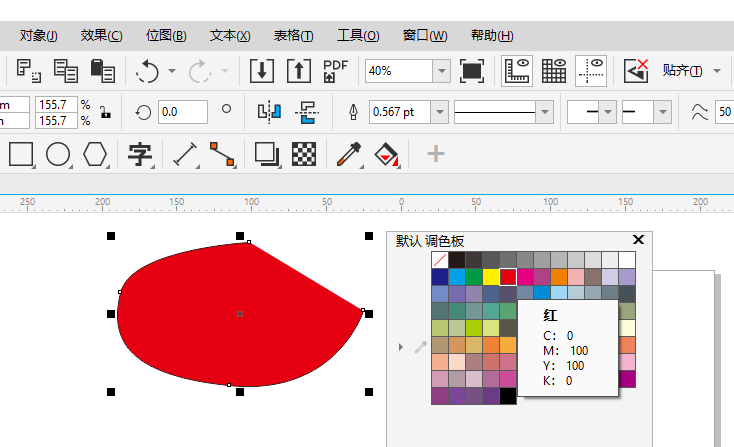This screenshot has width=734, height=447.
Task: Click the Paste clipboard icon
Action: [102, 71]
